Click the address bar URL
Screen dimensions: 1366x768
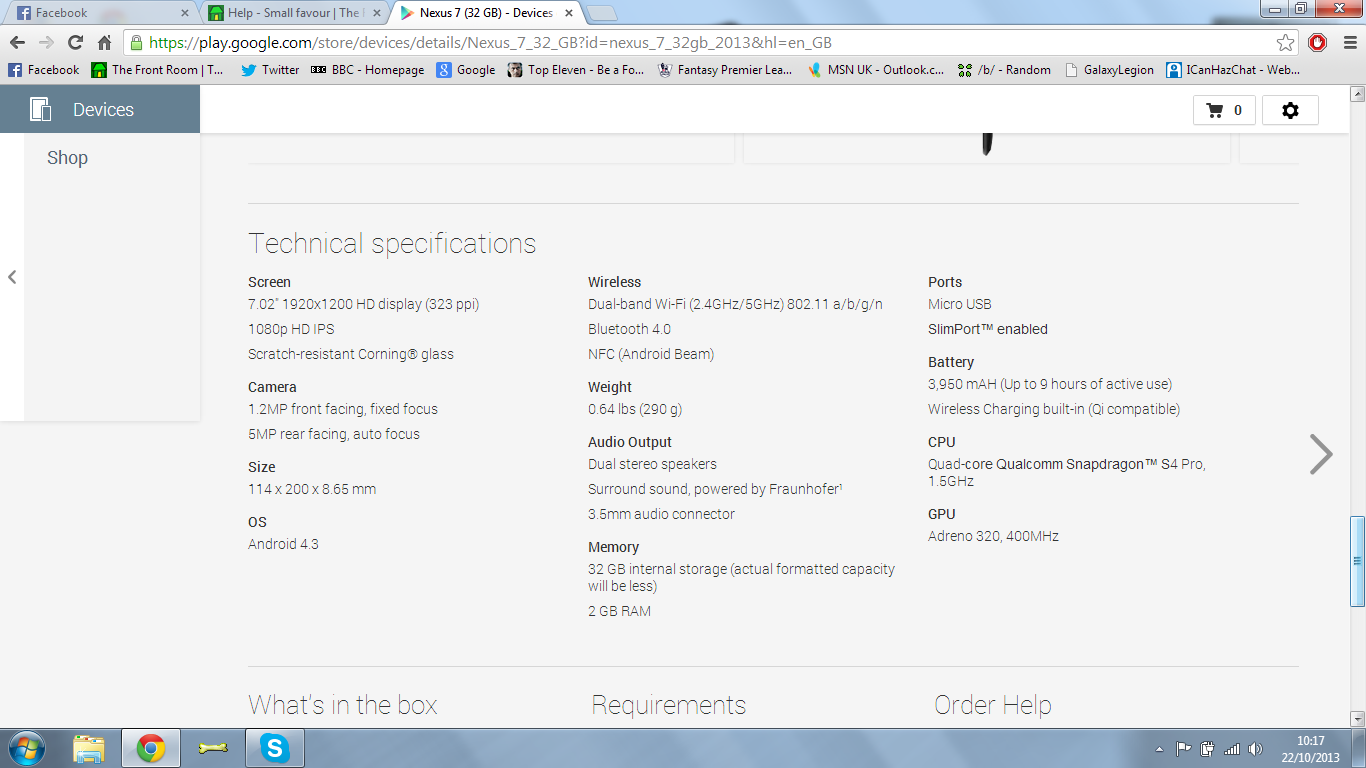(490, 43)
